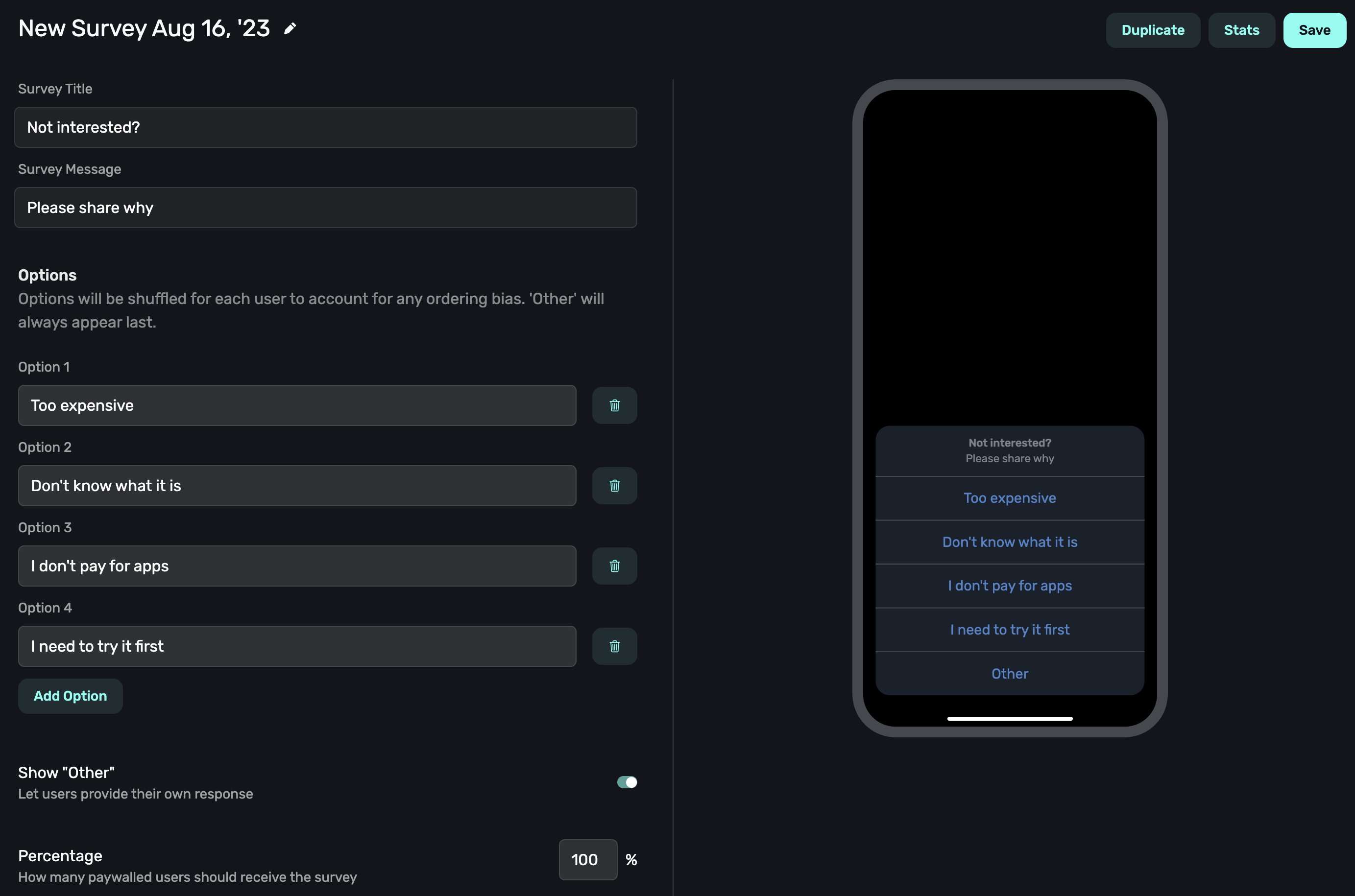The image size is (1355, 896).
Task: Click the Add Option button
Action: pos(71,695)
